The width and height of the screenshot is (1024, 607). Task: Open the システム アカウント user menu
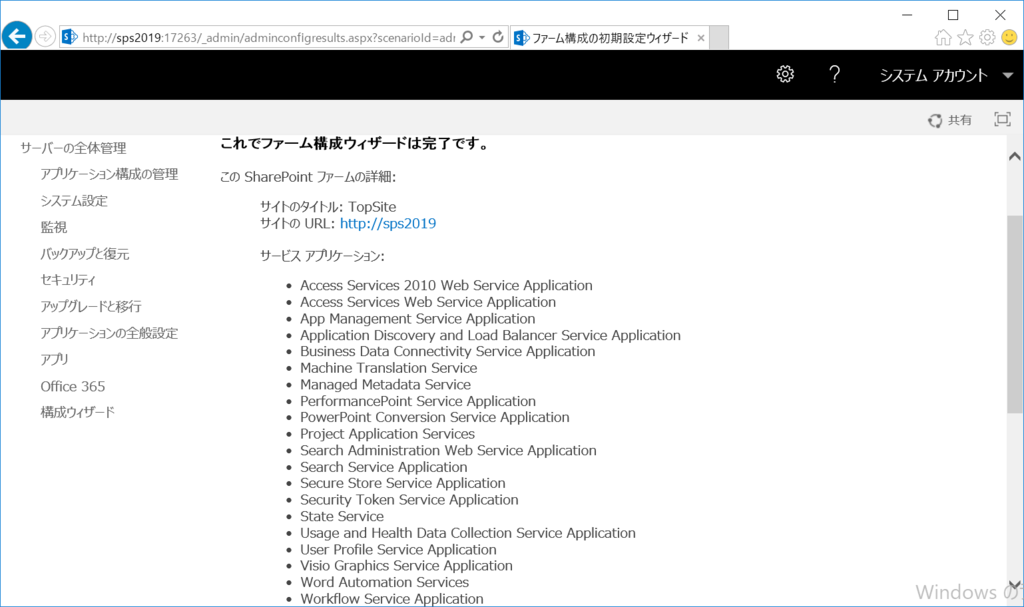click(946, 75)
